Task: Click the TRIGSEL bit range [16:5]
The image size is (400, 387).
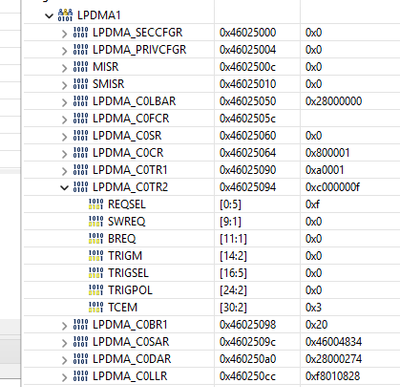Action: point(233,273)
